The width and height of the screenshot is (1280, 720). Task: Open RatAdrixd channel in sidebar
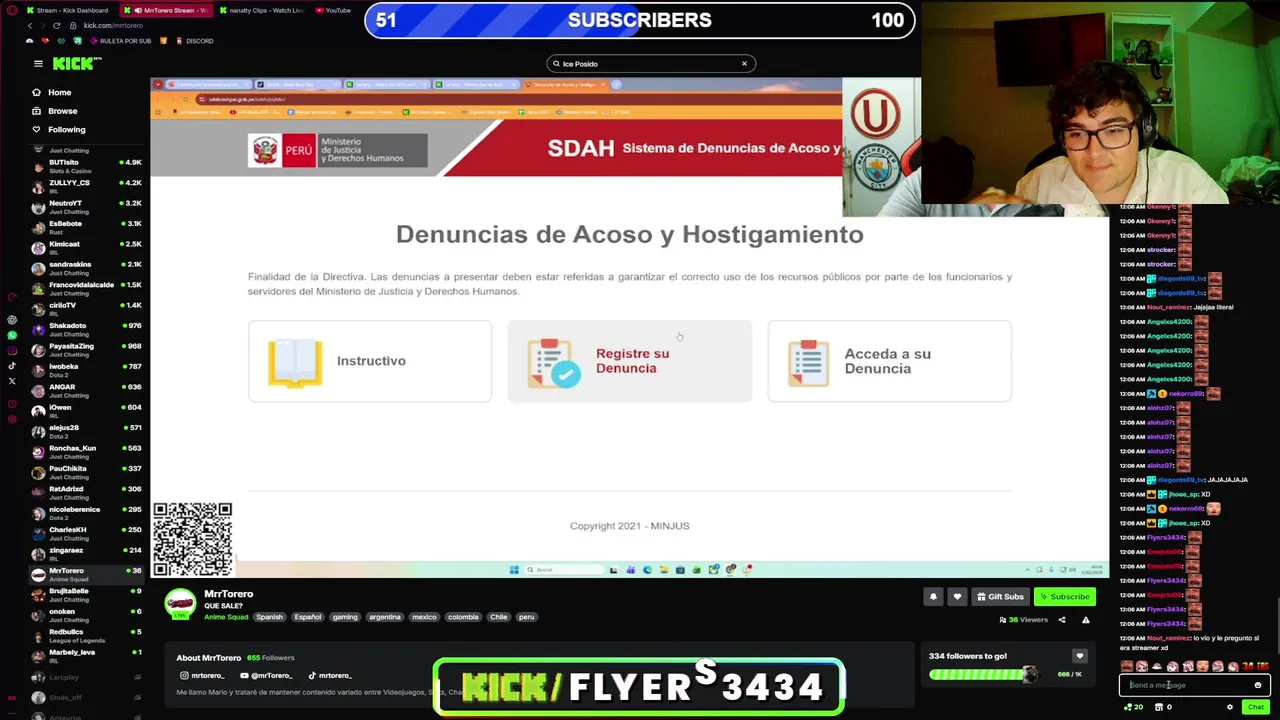click(x=88, y=493)
